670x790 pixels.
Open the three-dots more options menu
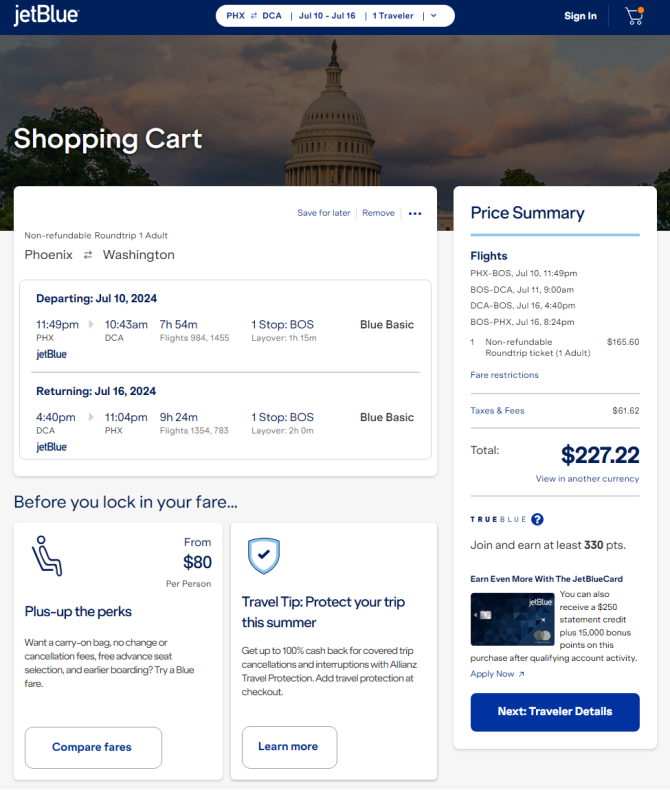click(415, 214)
